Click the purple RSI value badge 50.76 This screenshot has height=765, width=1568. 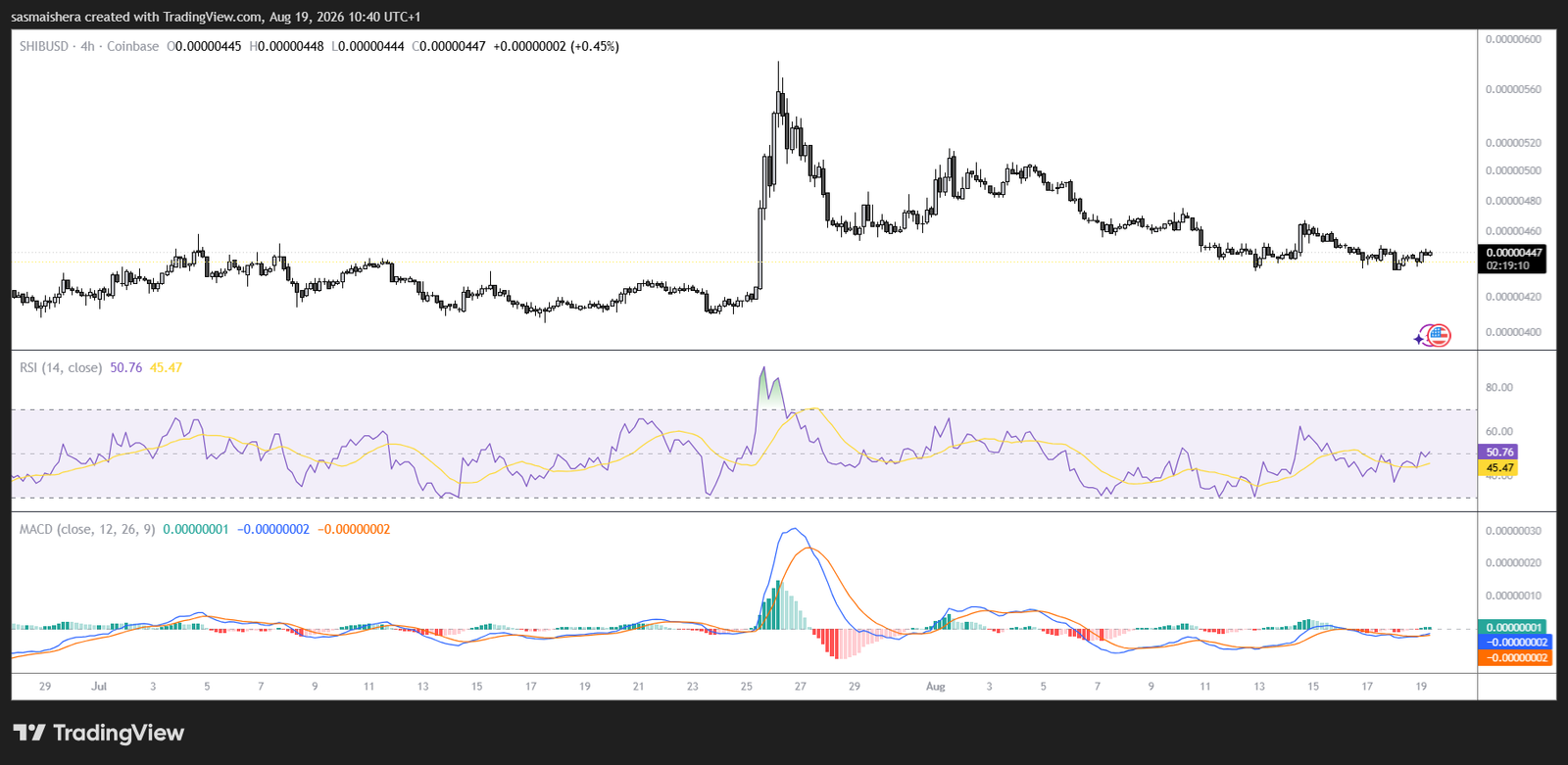[x=1499, y=453]
